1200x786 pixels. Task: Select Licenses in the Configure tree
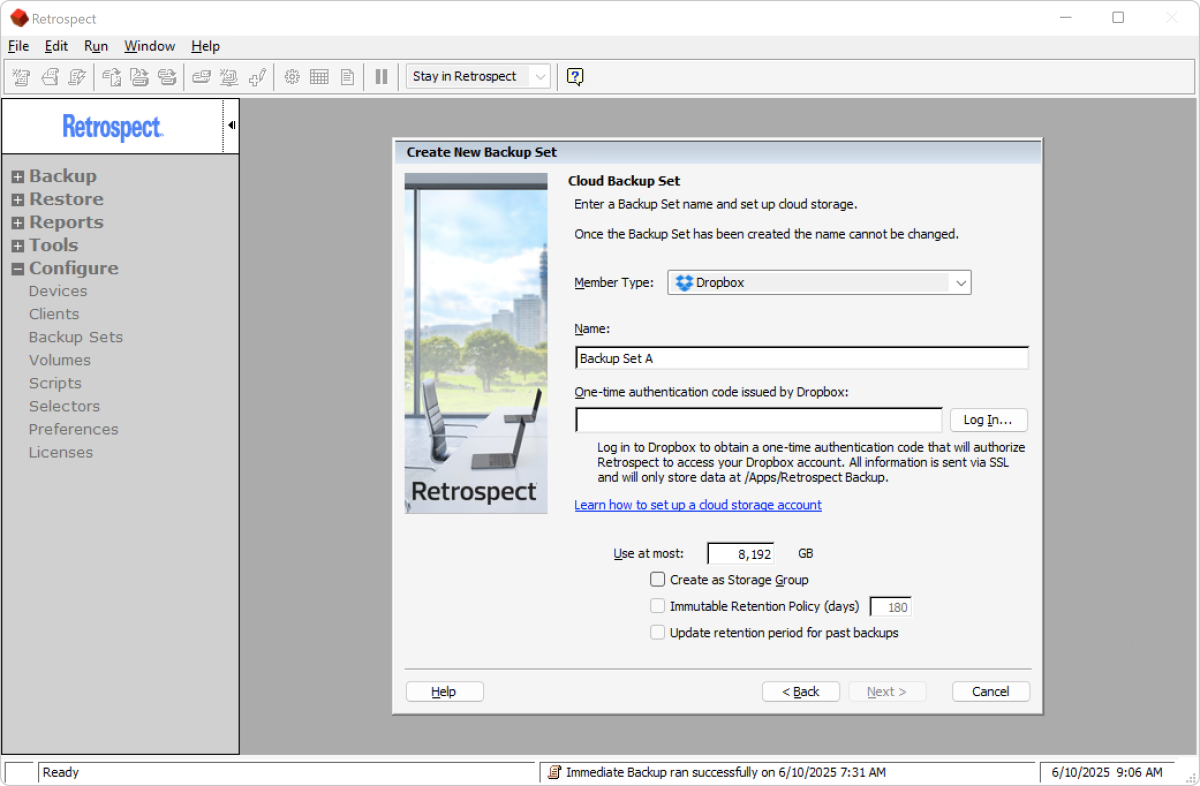click(61, 452)
